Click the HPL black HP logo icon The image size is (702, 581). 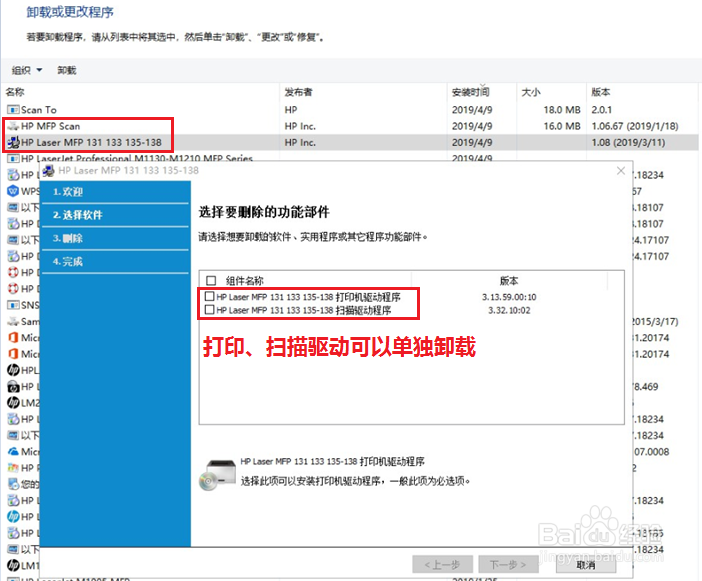[x=13, y=370]
